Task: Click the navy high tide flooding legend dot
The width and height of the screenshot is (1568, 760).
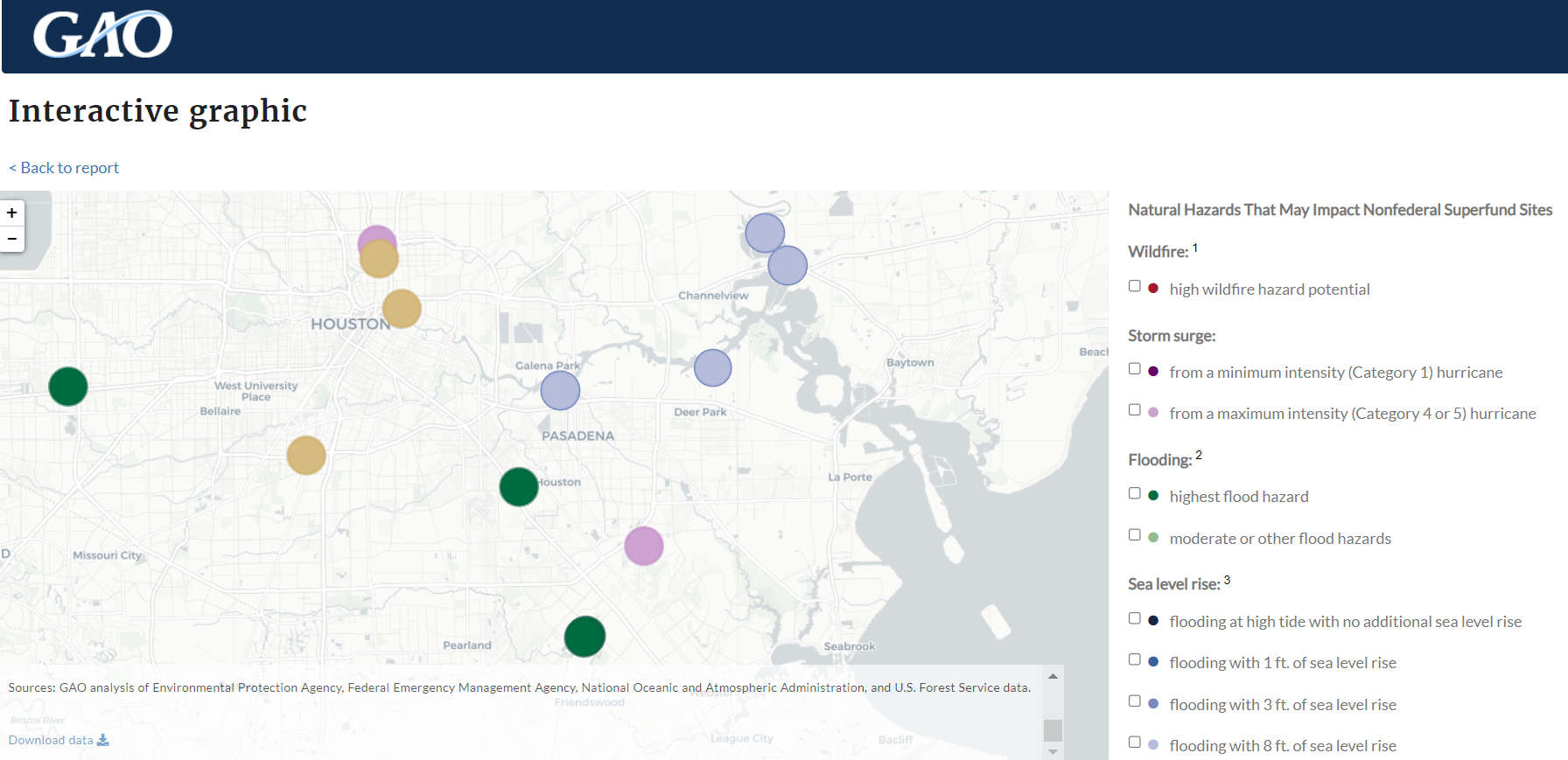Action: click(1153, 621)
